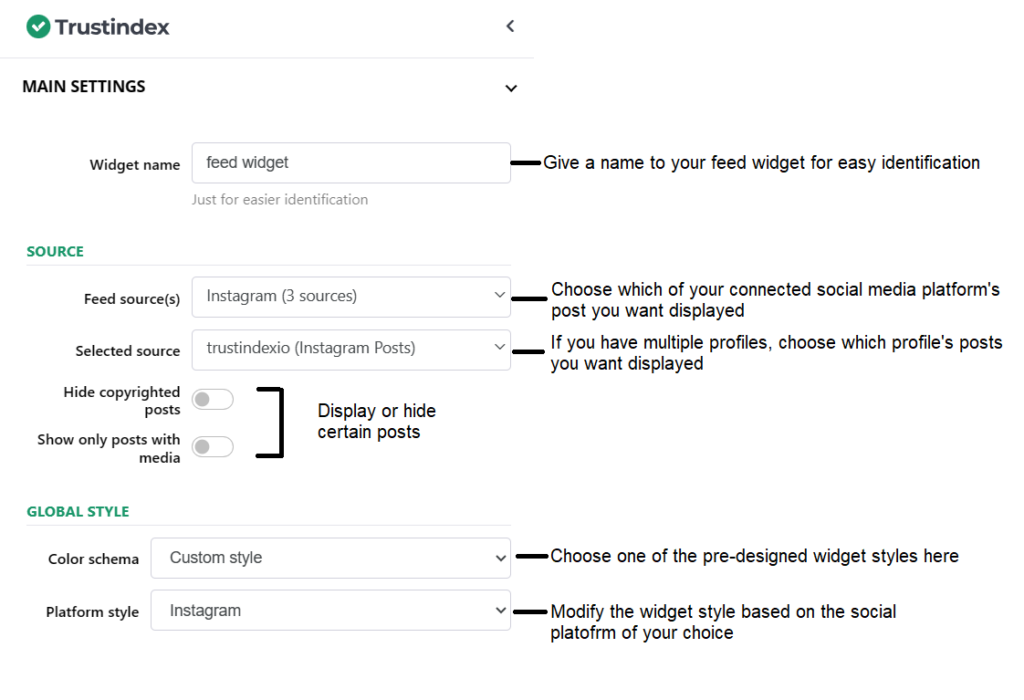Open the Platform style dropdown
The height and width of the screenshot is (700, 1024).
pos(330,611)
